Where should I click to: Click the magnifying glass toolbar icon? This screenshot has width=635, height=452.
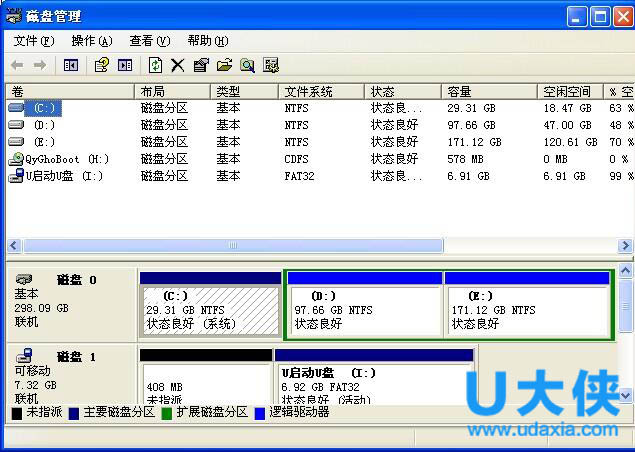coord(247,65)
